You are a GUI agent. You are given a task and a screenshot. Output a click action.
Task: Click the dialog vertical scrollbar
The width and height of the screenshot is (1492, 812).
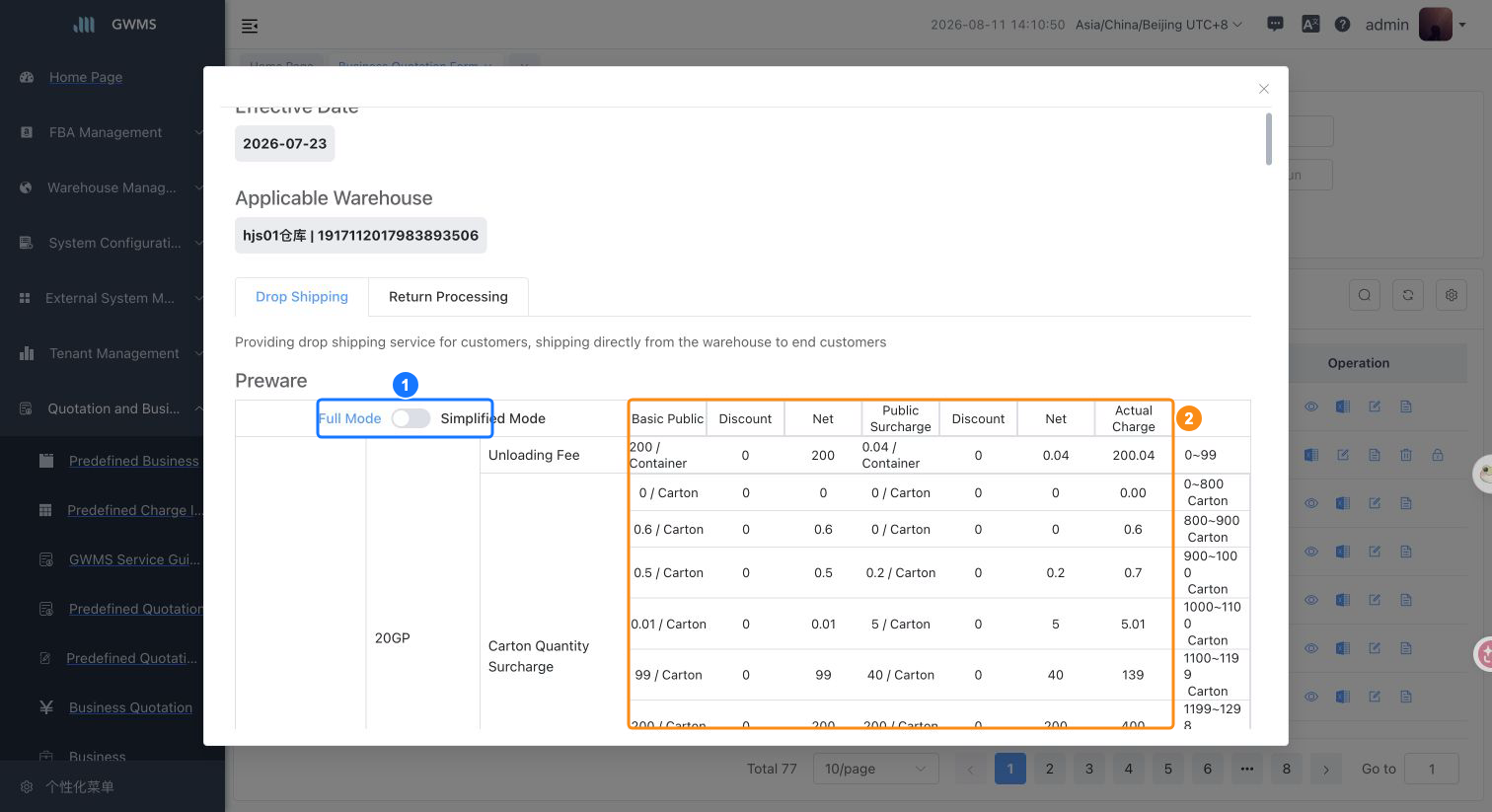pos(1269,139)
